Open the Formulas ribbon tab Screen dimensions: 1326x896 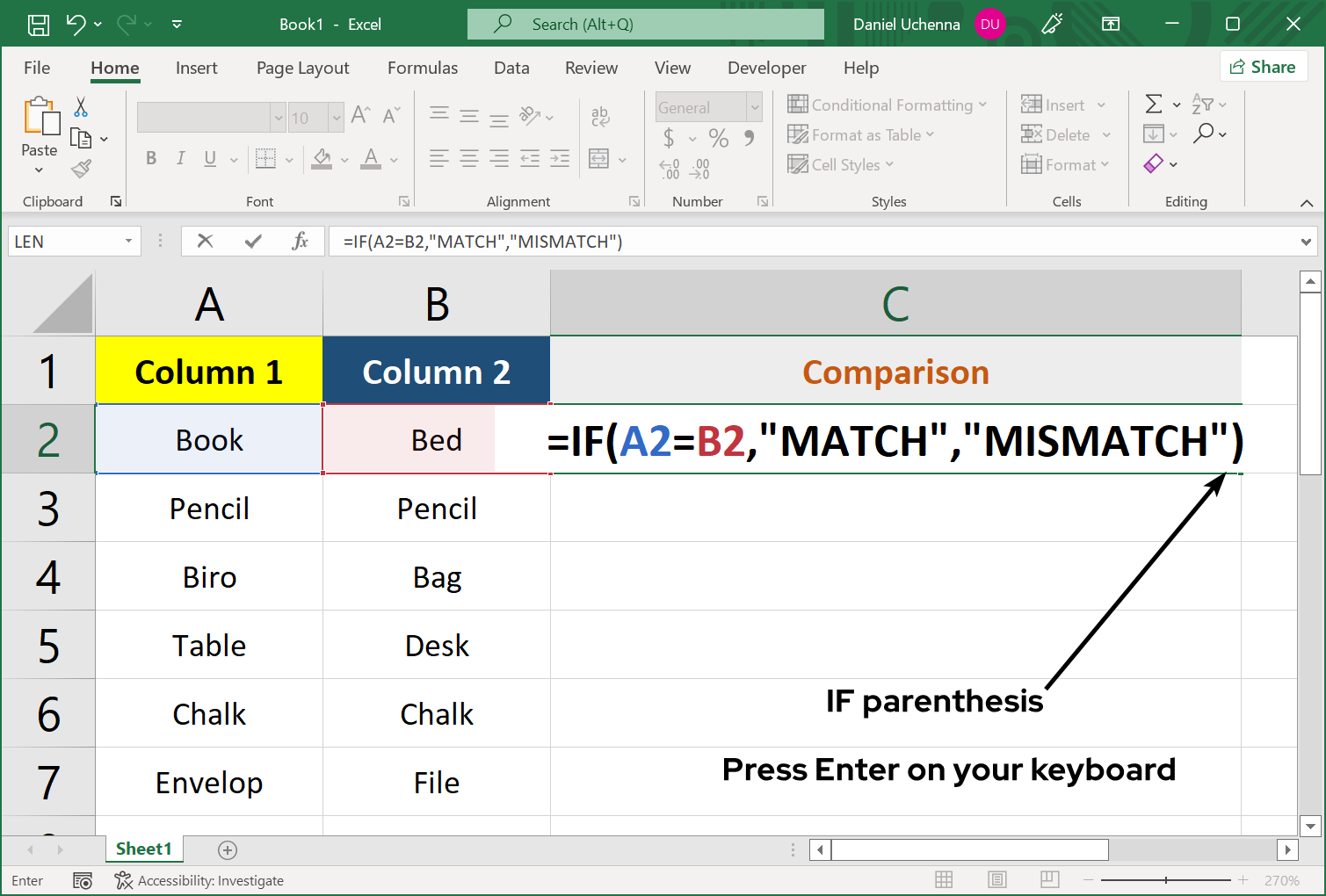[422, 68]
